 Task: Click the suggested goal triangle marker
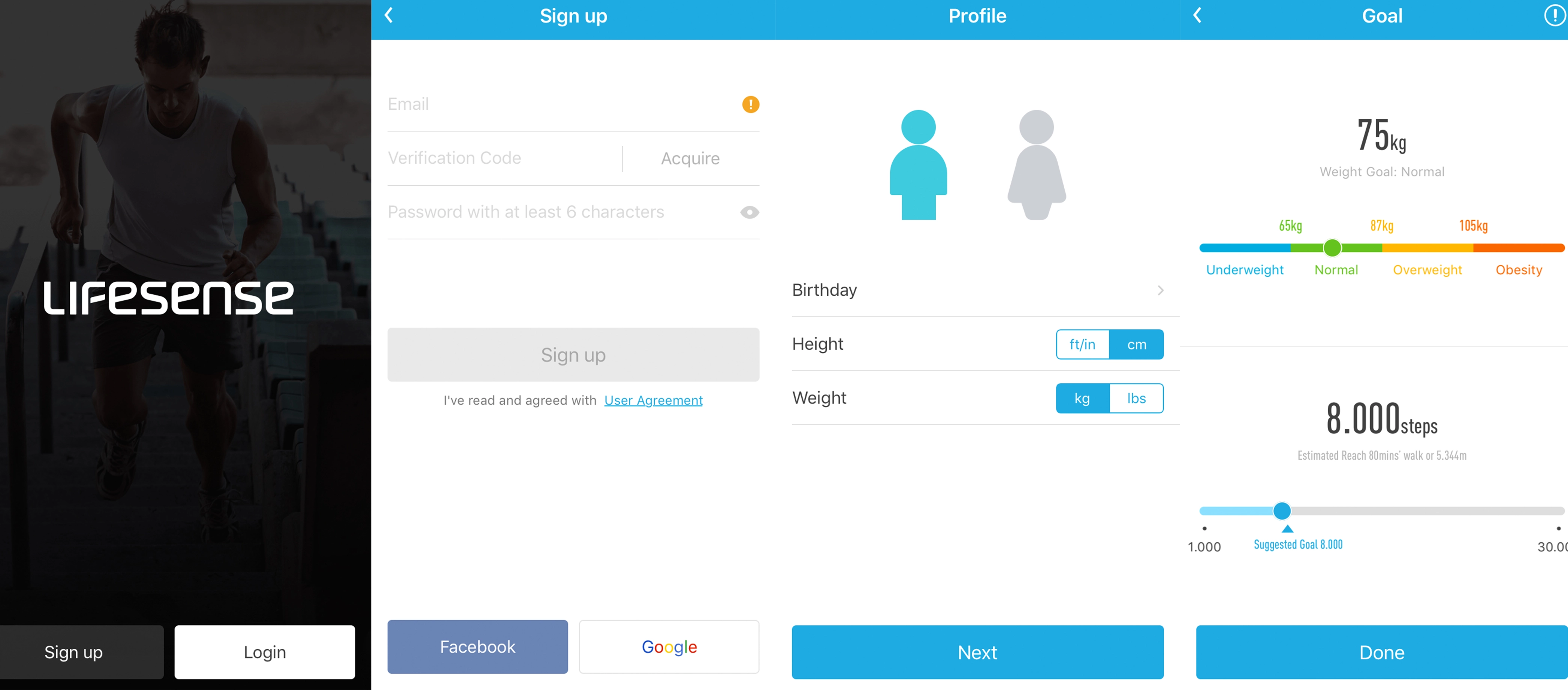coord(1287,529)
